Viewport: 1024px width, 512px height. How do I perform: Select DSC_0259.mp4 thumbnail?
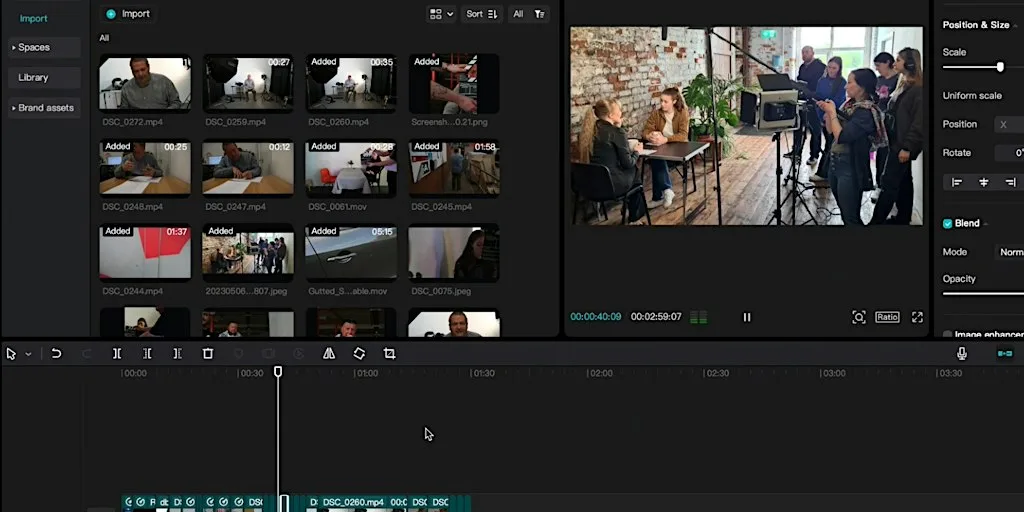pos(248,83)
